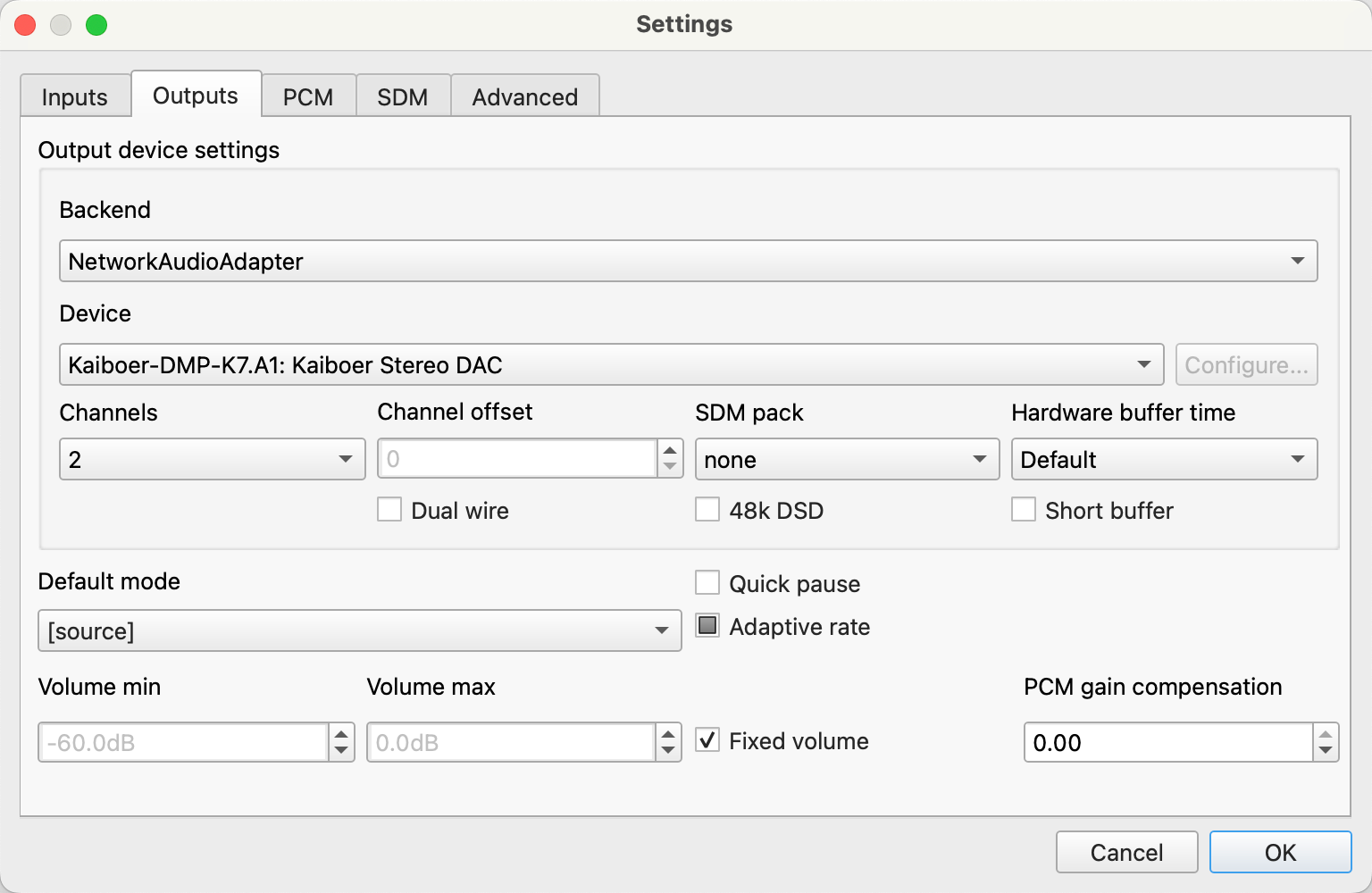This screenshot has height=893, width=1372.
Task: Click the Volume max input field
Action: (512, 742)
